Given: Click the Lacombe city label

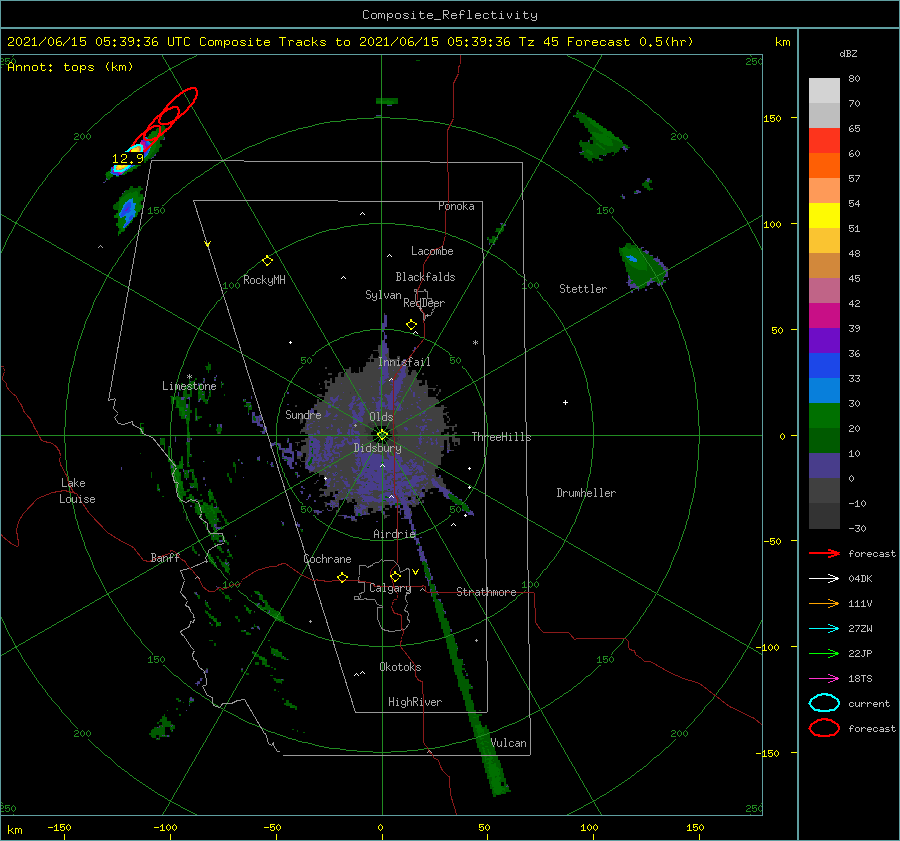Looking at the screenshot, I should (432, 251).
